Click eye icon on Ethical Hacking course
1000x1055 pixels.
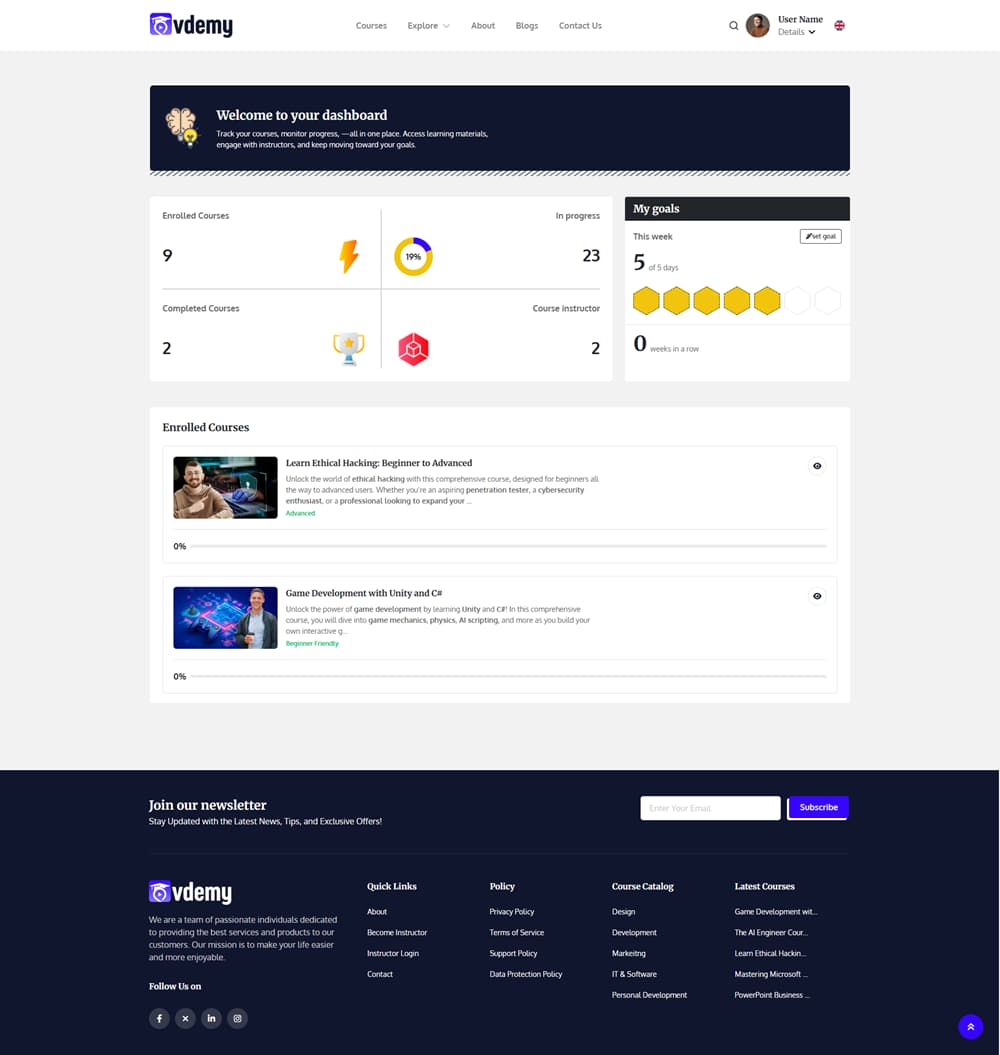(817, 466)
